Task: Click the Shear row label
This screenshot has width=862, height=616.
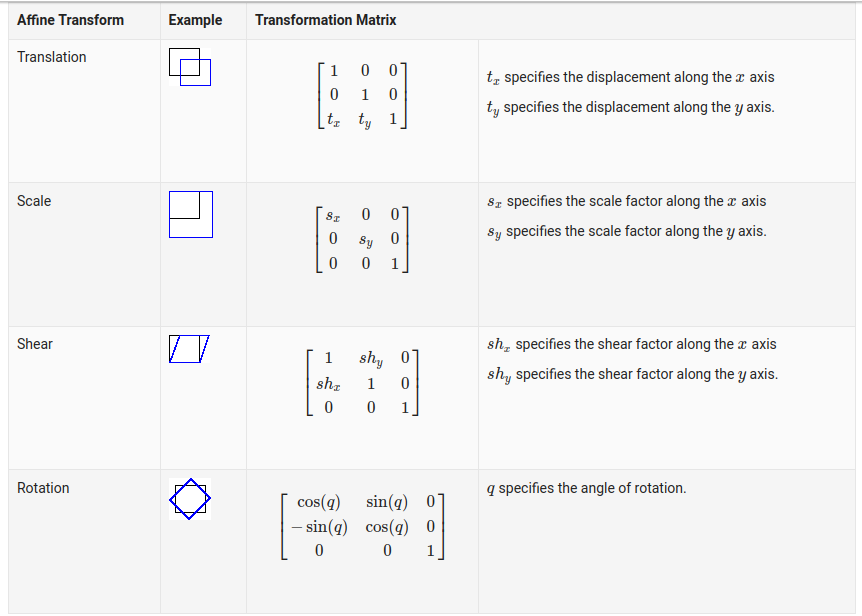Action: [35, 344]
